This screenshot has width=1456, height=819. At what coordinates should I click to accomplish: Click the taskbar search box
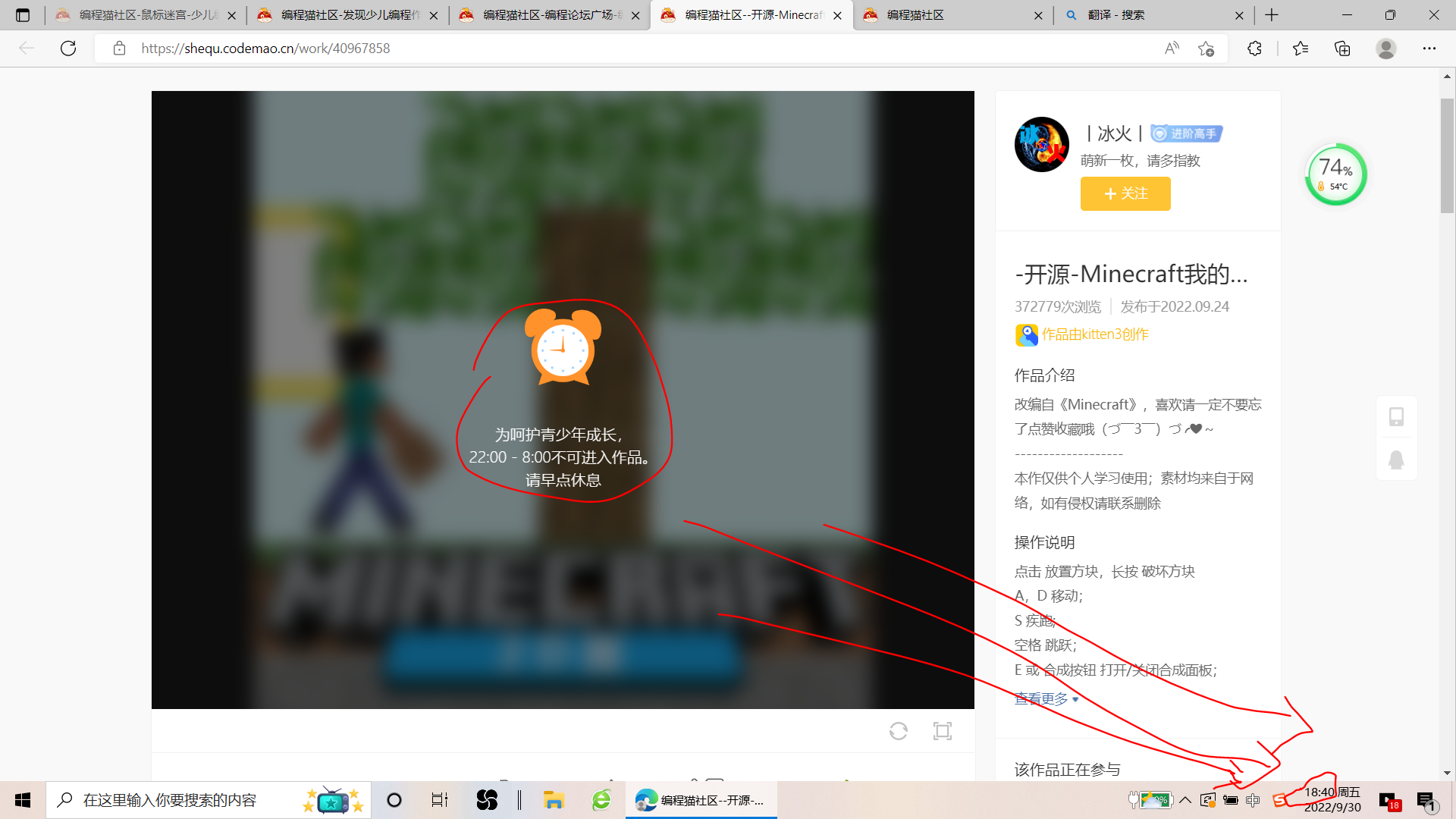pos(209,800)
